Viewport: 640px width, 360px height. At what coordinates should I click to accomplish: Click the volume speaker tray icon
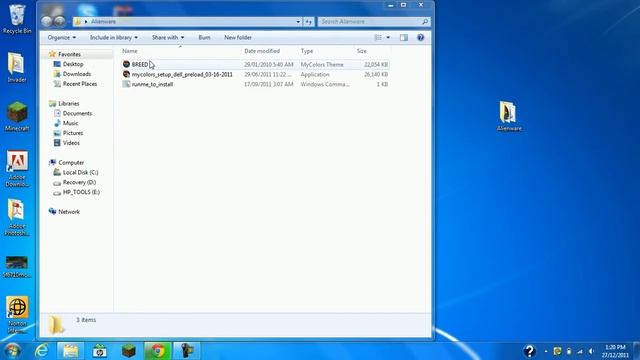point(591,351)
